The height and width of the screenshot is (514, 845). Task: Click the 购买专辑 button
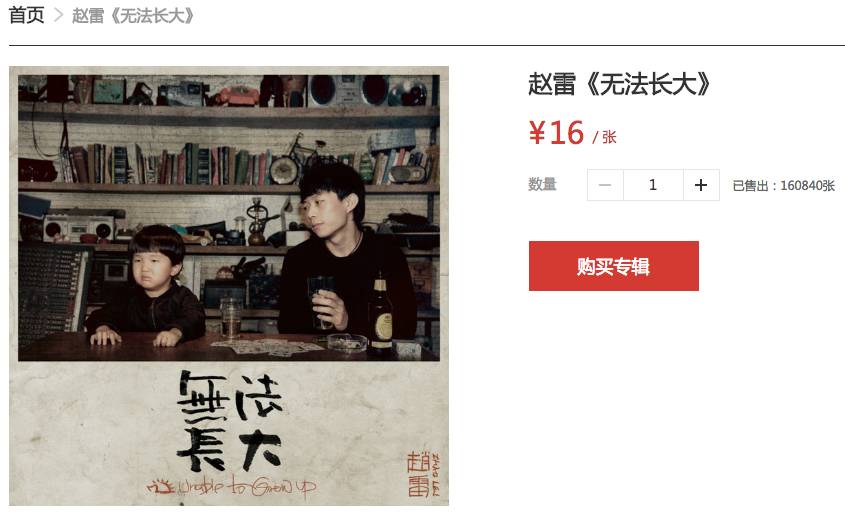tap(614, 266)
